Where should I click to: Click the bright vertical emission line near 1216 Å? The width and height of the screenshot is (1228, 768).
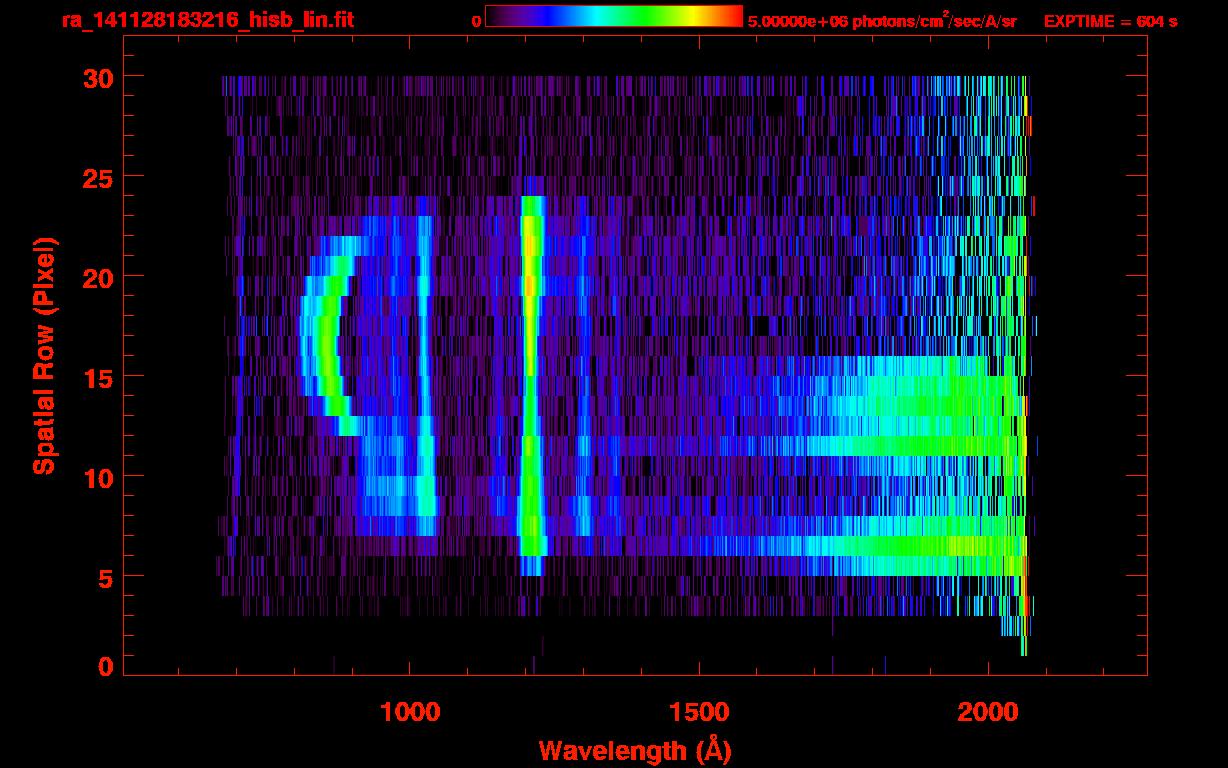(530, 385)
